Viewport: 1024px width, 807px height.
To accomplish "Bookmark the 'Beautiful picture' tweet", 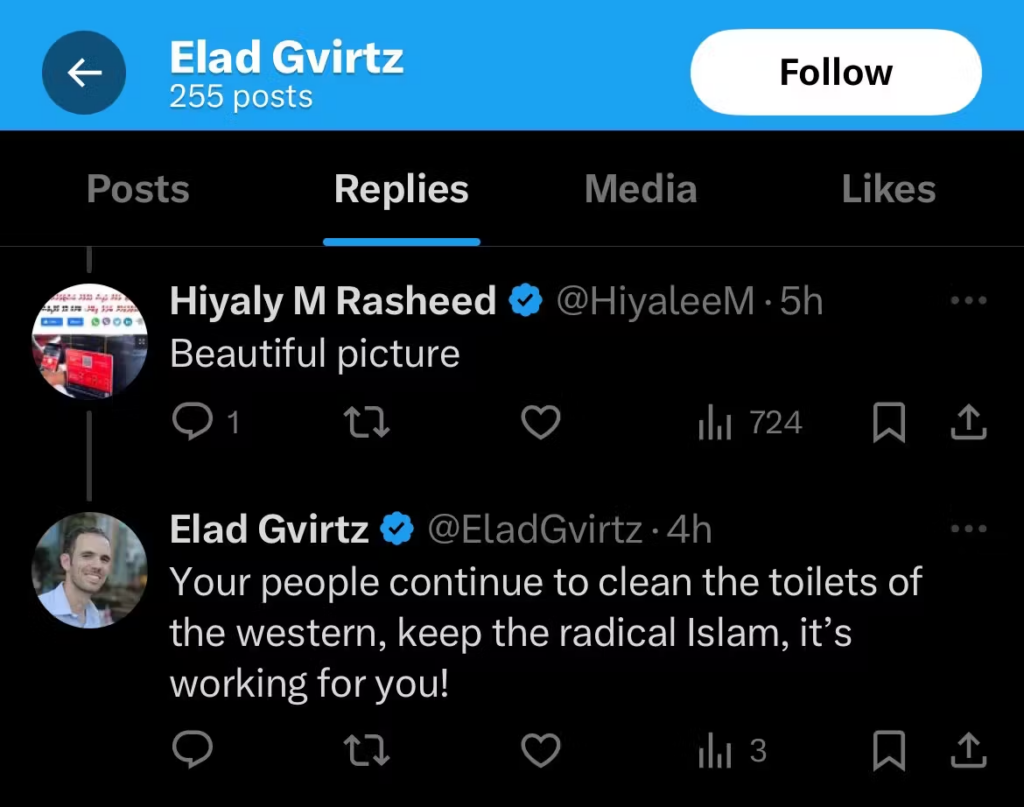I will click(x=889, y=422).
